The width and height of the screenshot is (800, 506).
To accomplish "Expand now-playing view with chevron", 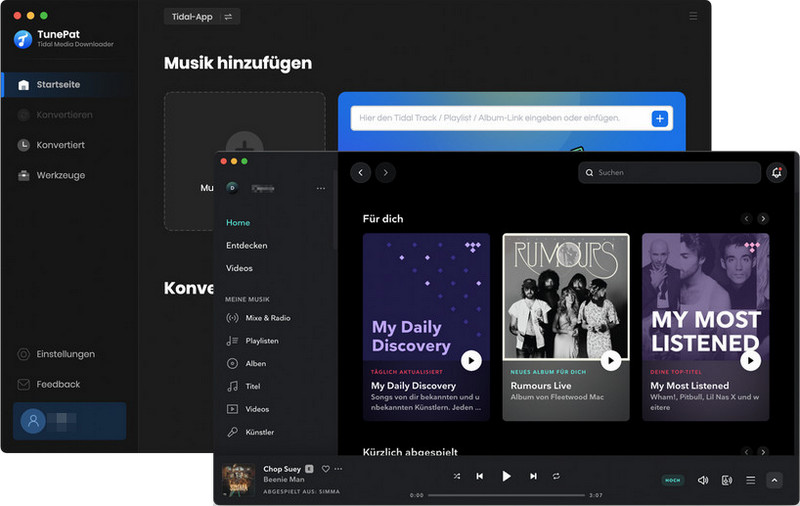I will (774, 480).
